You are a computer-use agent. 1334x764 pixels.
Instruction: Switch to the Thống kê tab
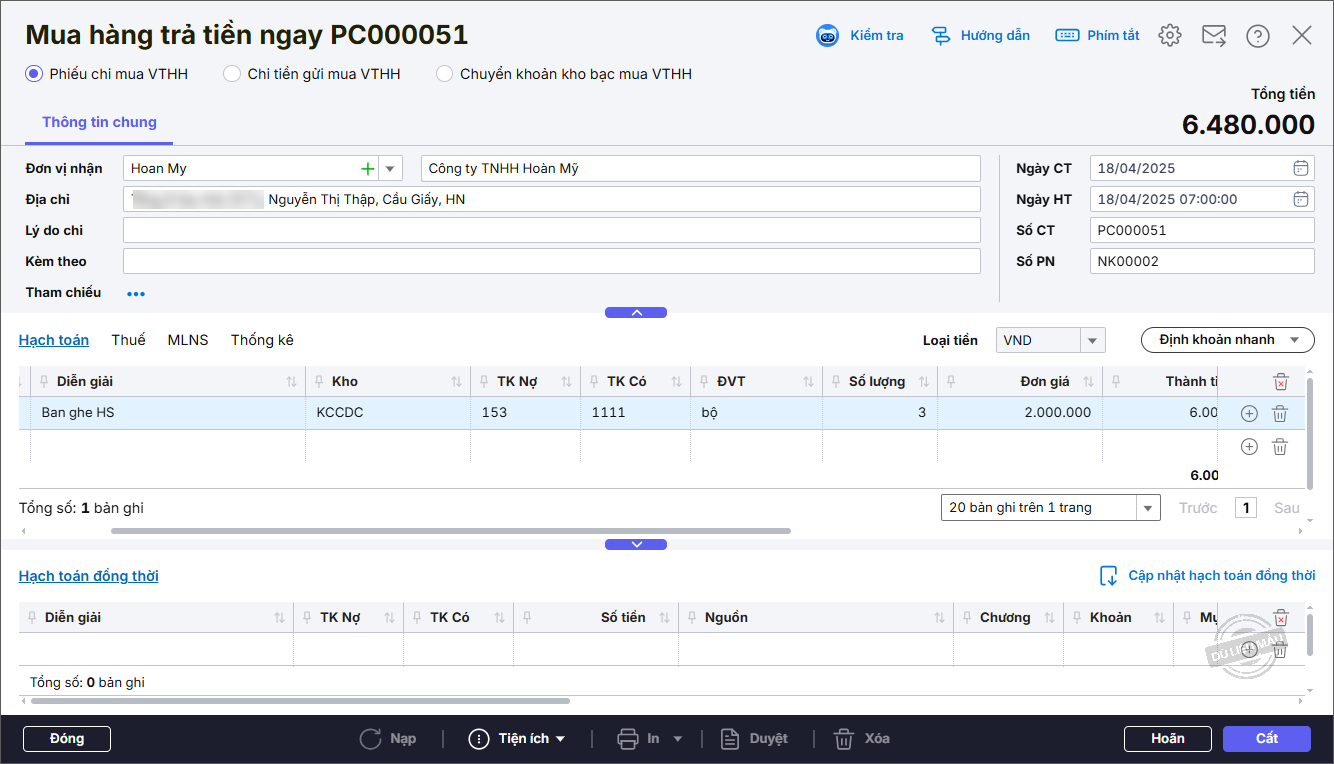(262, 340)
